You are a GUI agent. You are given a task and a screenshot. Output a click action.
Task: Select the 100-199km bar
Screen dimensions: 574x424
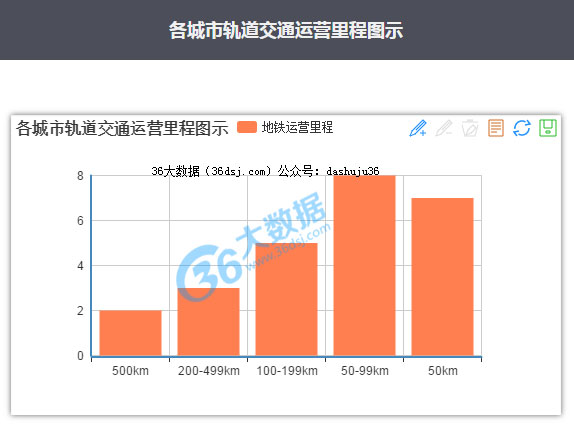click(x=286, y=299)
